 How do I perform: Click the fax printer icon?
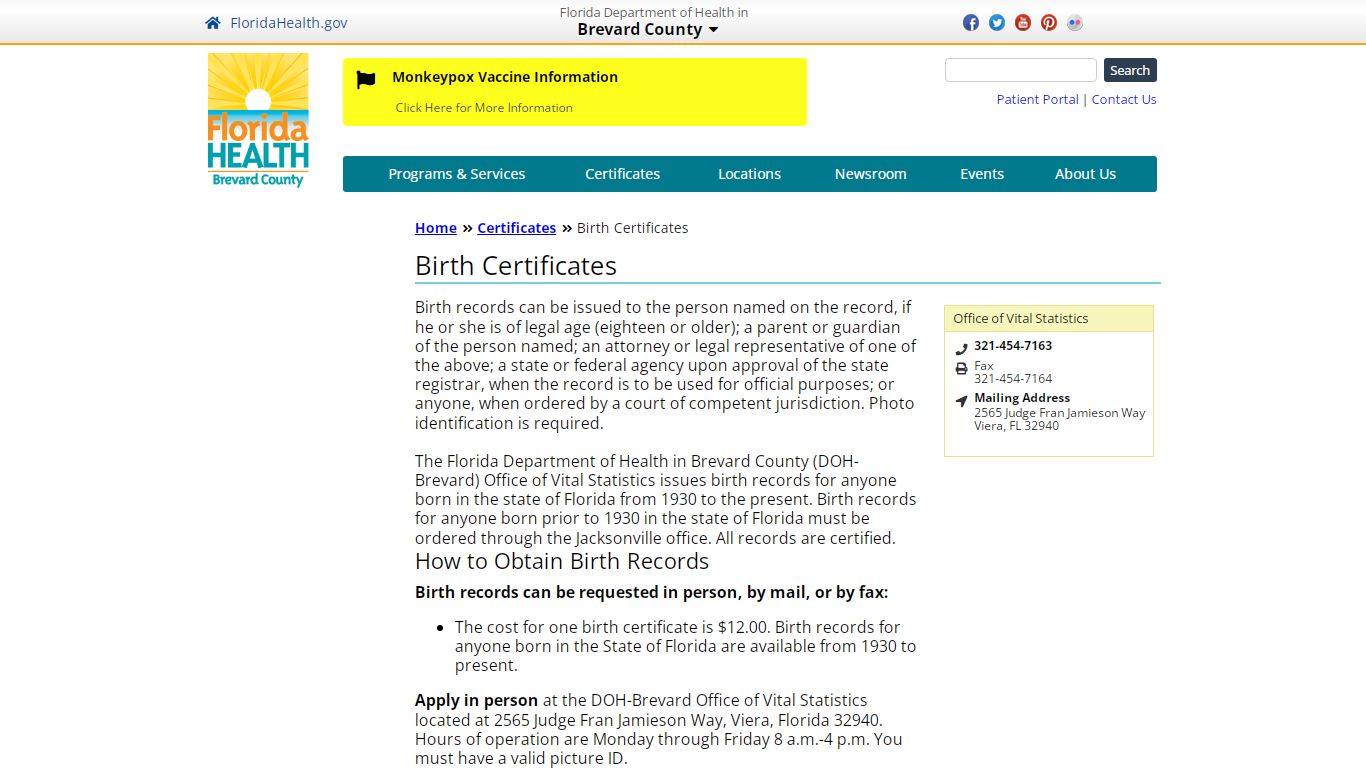pos(961,369)
